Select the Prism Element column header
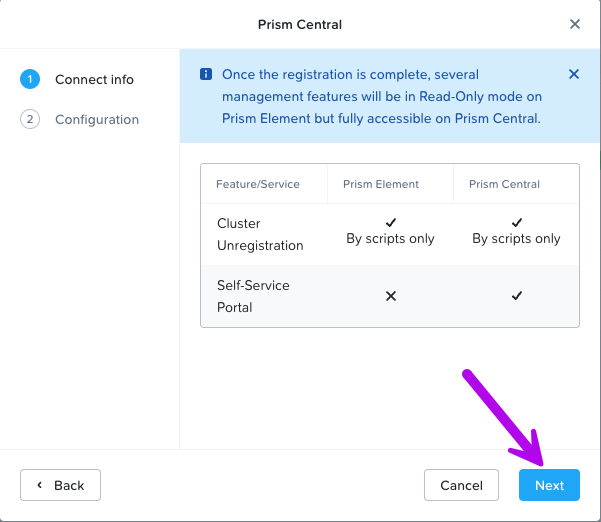Image resolution: width=601 pixels, height=522 pixels. pyautogui.click(x=381, y=184)
